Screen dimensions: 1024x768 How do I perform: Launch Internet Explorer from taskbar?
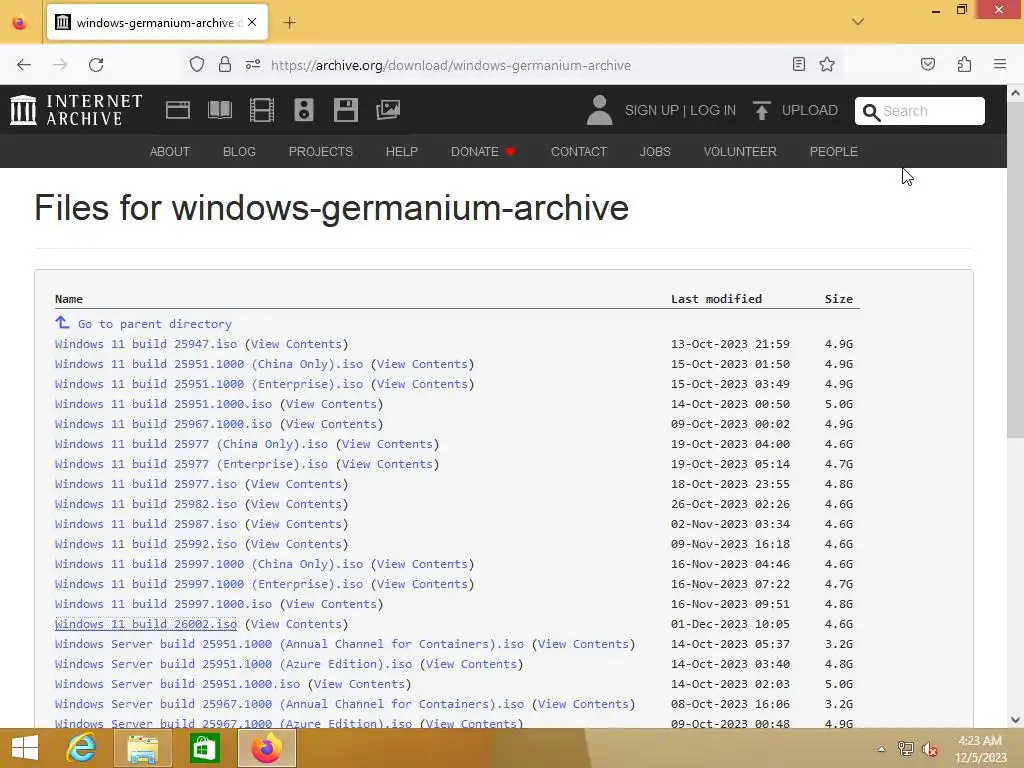82,748
